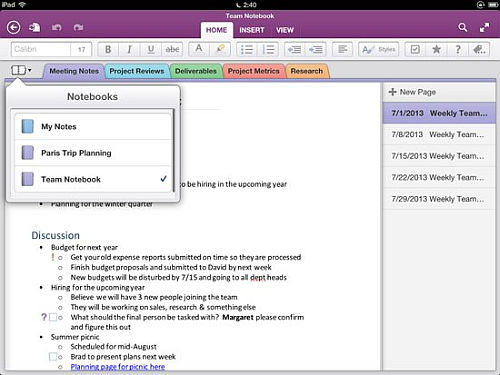
Task: Select the My Notes notebook
Action: 93,127
